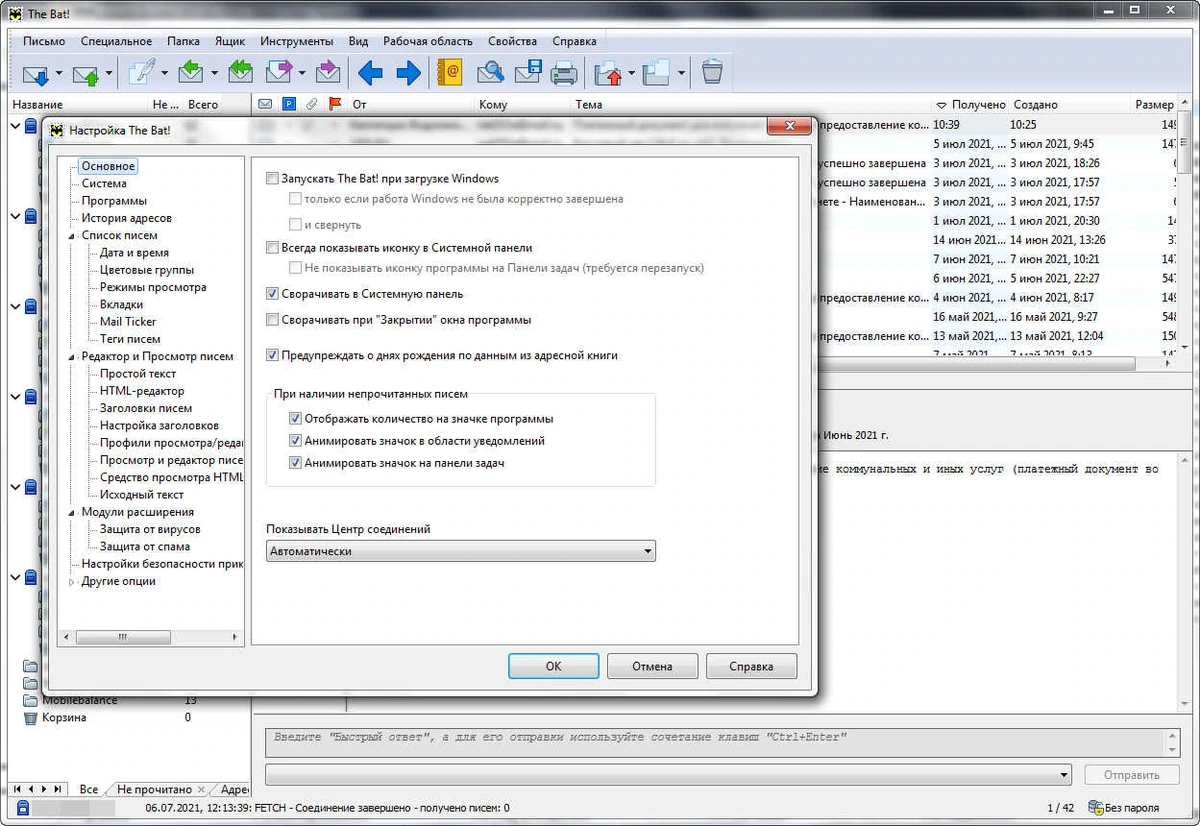Close the Не прочитано tab with its x
The height and width of the screenshot is (826, 1200).
201,790
